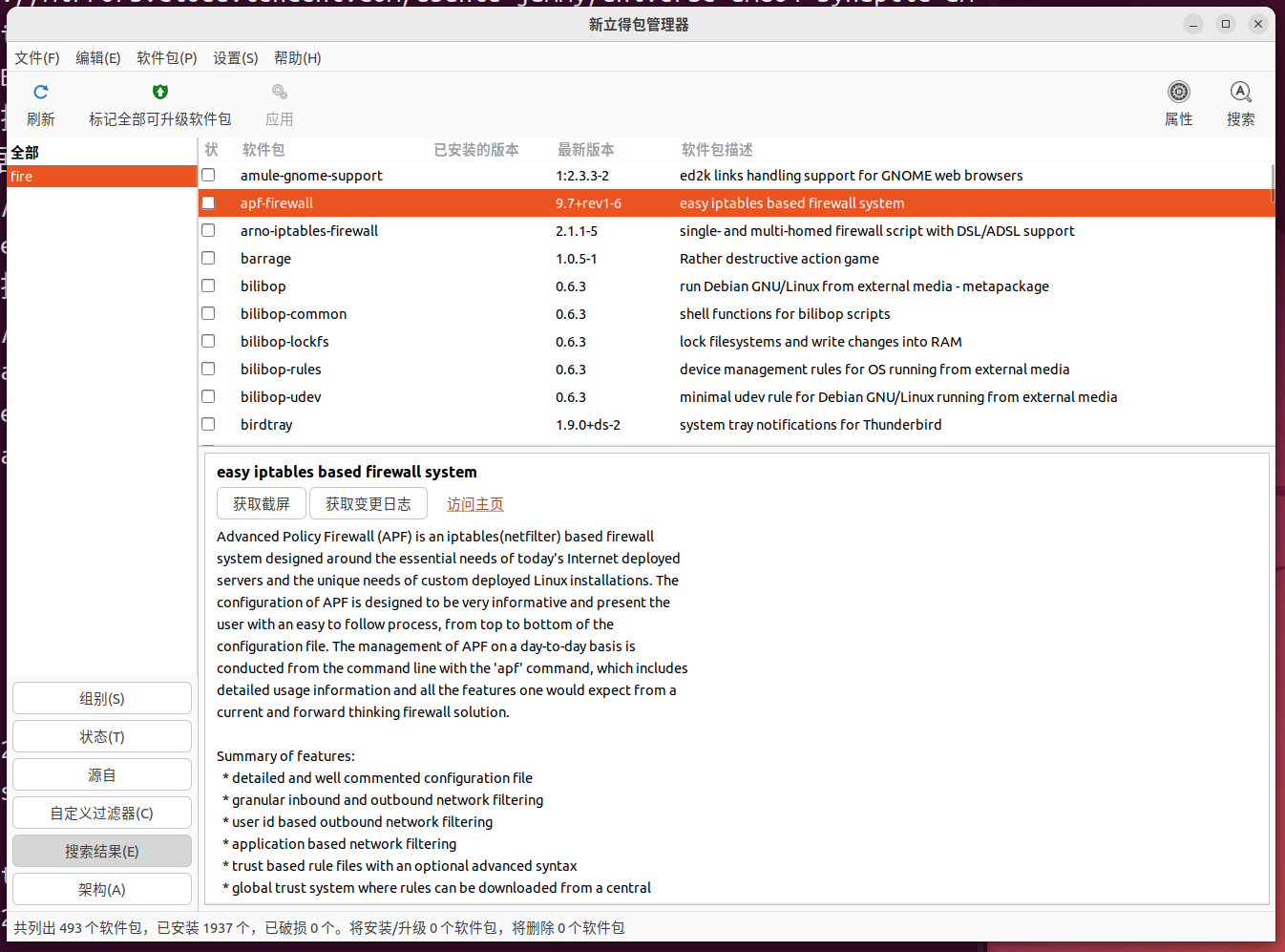Screen dimensions: 1285x952
Task: Open the 编辑(E) menu
Action: (x=98, y=58)
